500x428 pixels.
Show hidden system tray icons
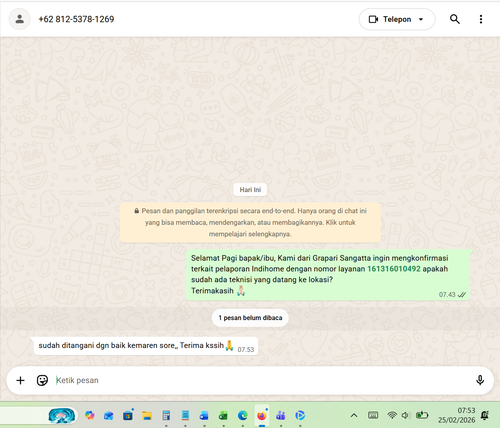click(x=354, y=415)
